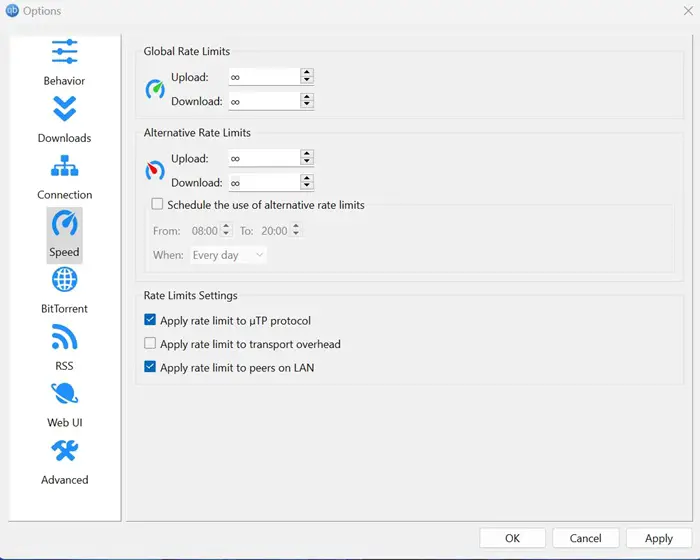Enable Schedule the use of alternative rate limits

click(x=157, y=204)
